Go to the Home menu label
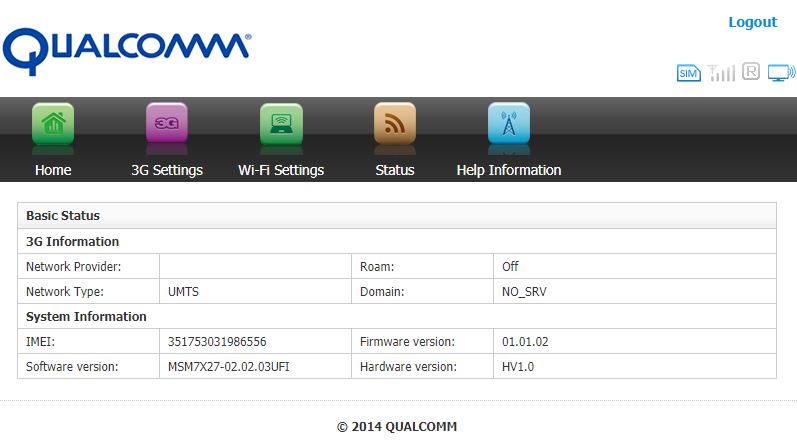 pos(53,170)
